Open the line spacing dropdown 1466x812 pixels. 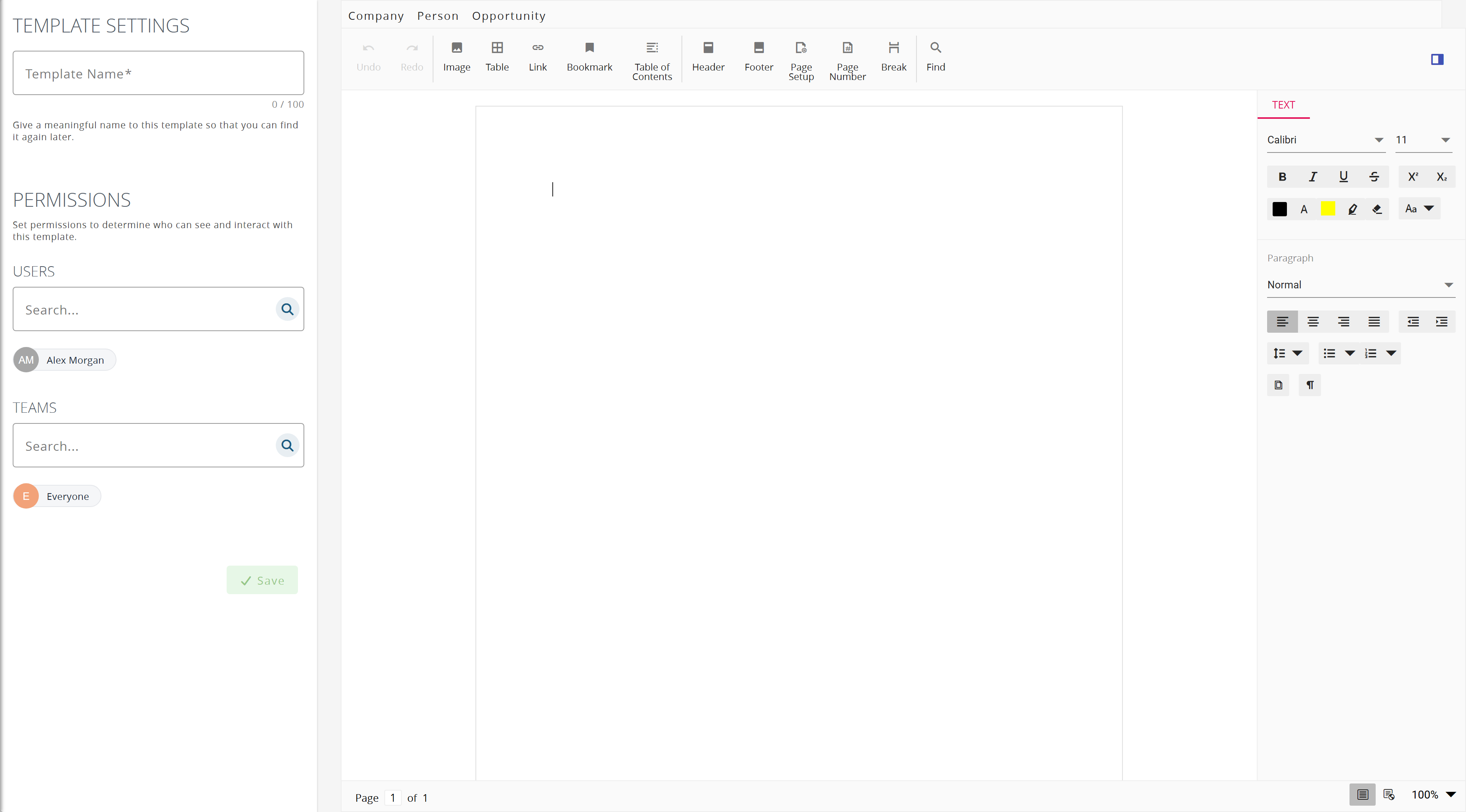pyautogui.click(x=1287, y=353)
